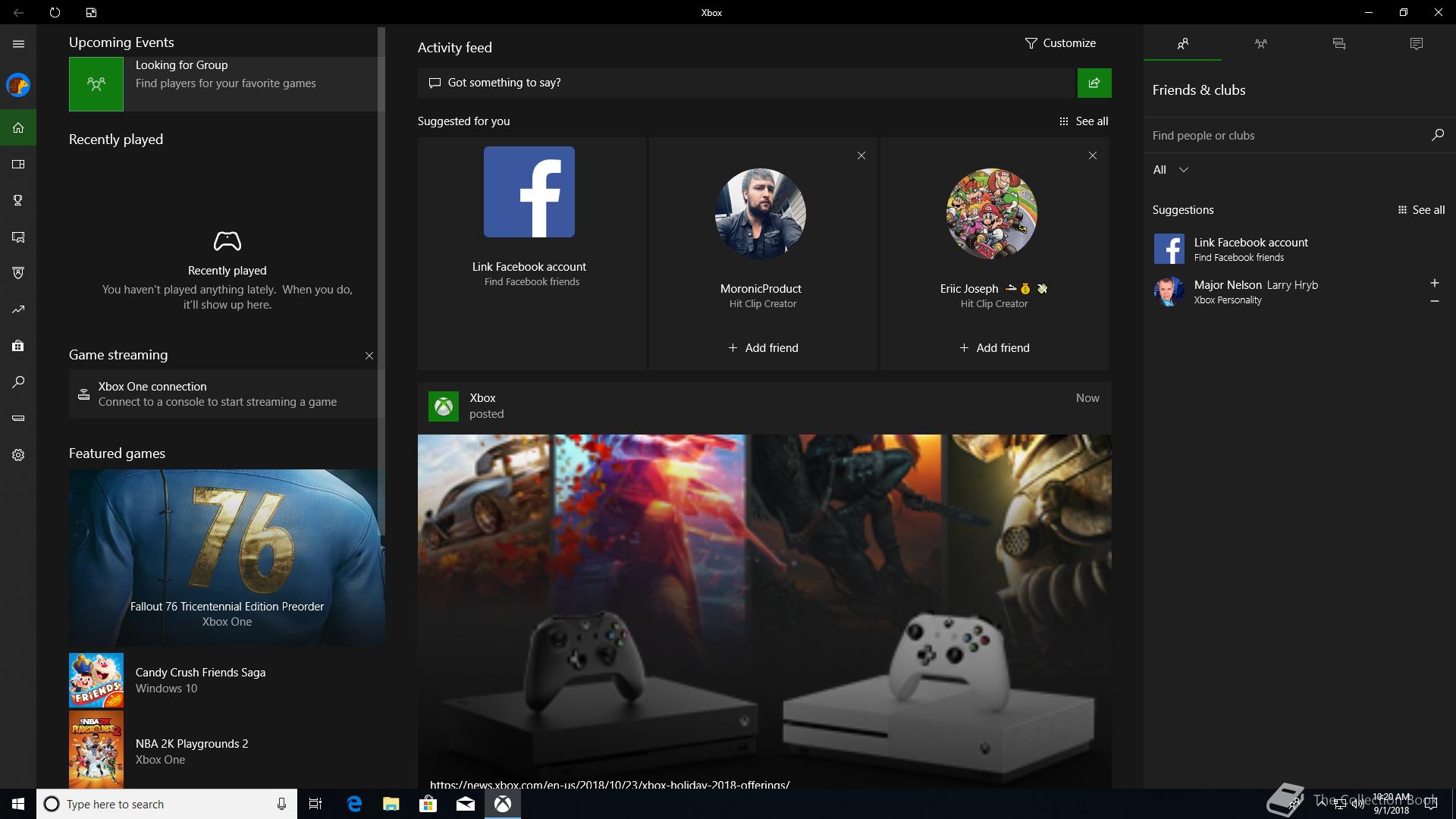1456x819 pixels.
Task: Open the Xbox holiday 2018 offerings link
Action: click(610, 784)
